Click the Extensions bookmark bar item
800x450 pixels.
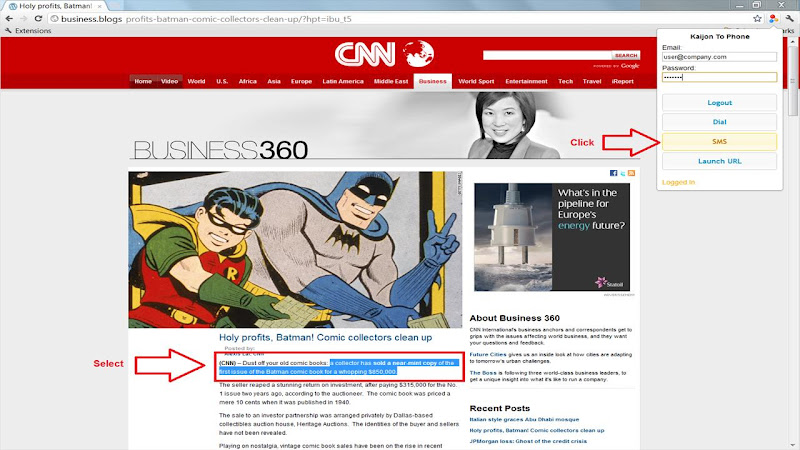click(29, 31)
